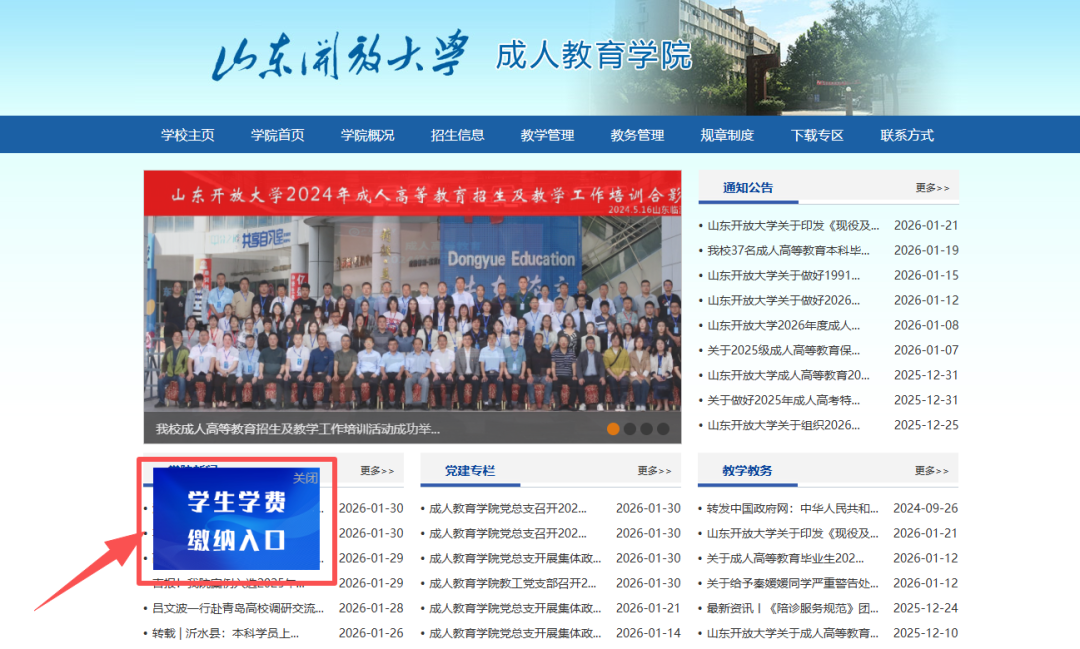Open the 学院首页 navigation menu
Image resolution: width=1080 pixels, height=649 pixels.
(x=277, y=135)
